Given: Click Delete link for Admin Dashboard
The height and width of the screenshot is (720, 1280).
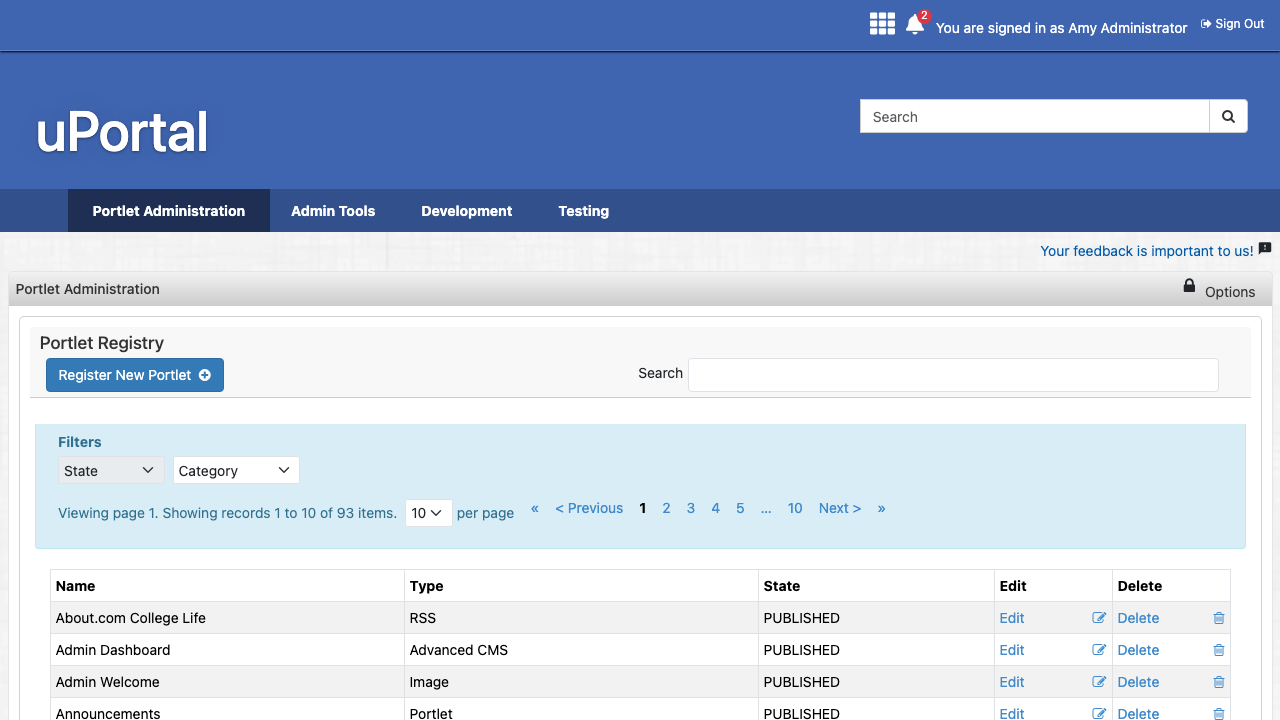Looking at the screenshot, I should (1138, 650).
